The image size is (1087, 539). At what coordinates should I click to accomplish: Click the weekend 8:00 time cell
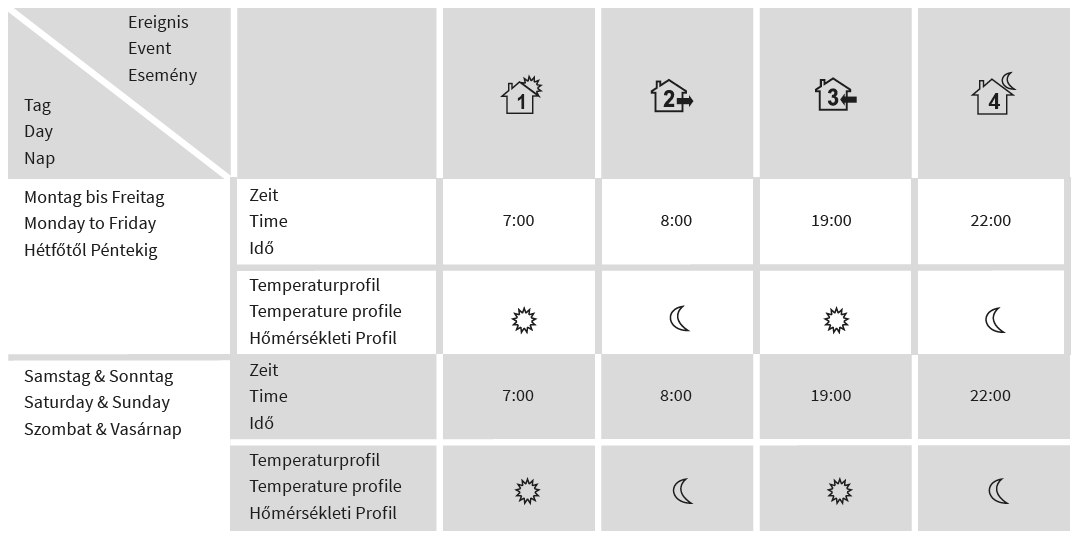pyautogui.click(x=676, y=396)
